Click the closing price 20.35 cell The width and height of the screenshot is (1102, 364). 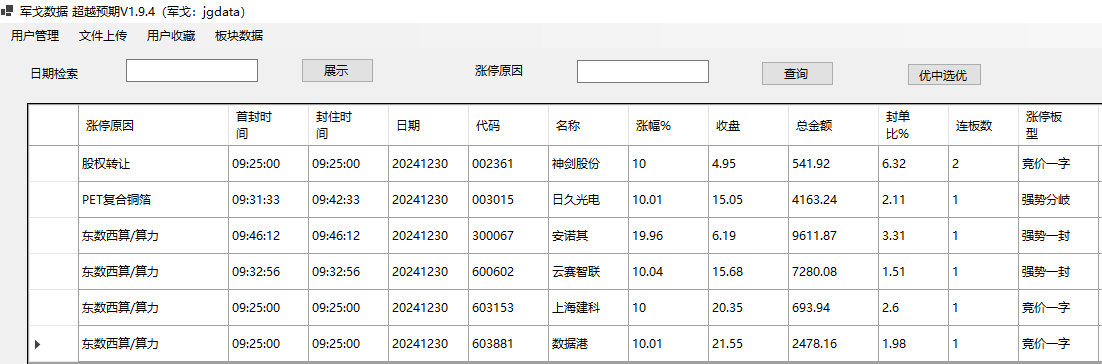[748, 308]
